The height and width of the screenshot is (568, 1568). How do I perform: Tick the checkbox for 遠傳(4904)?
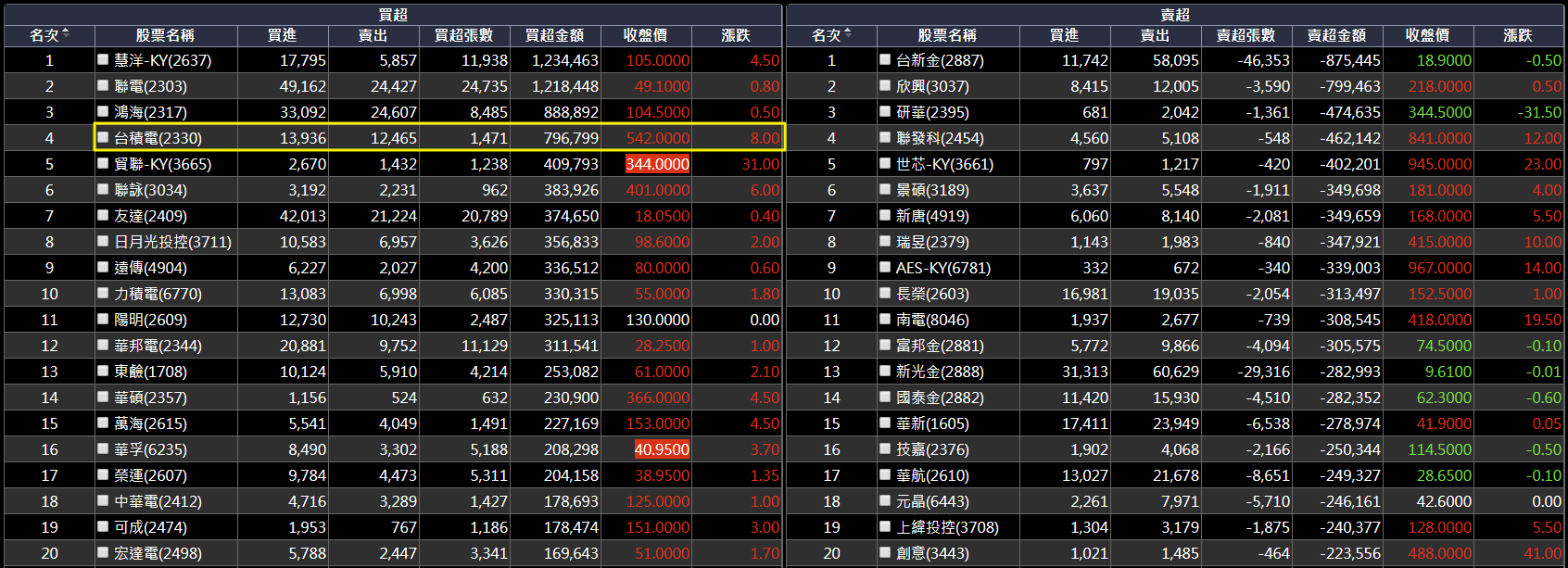pos(104,267)
